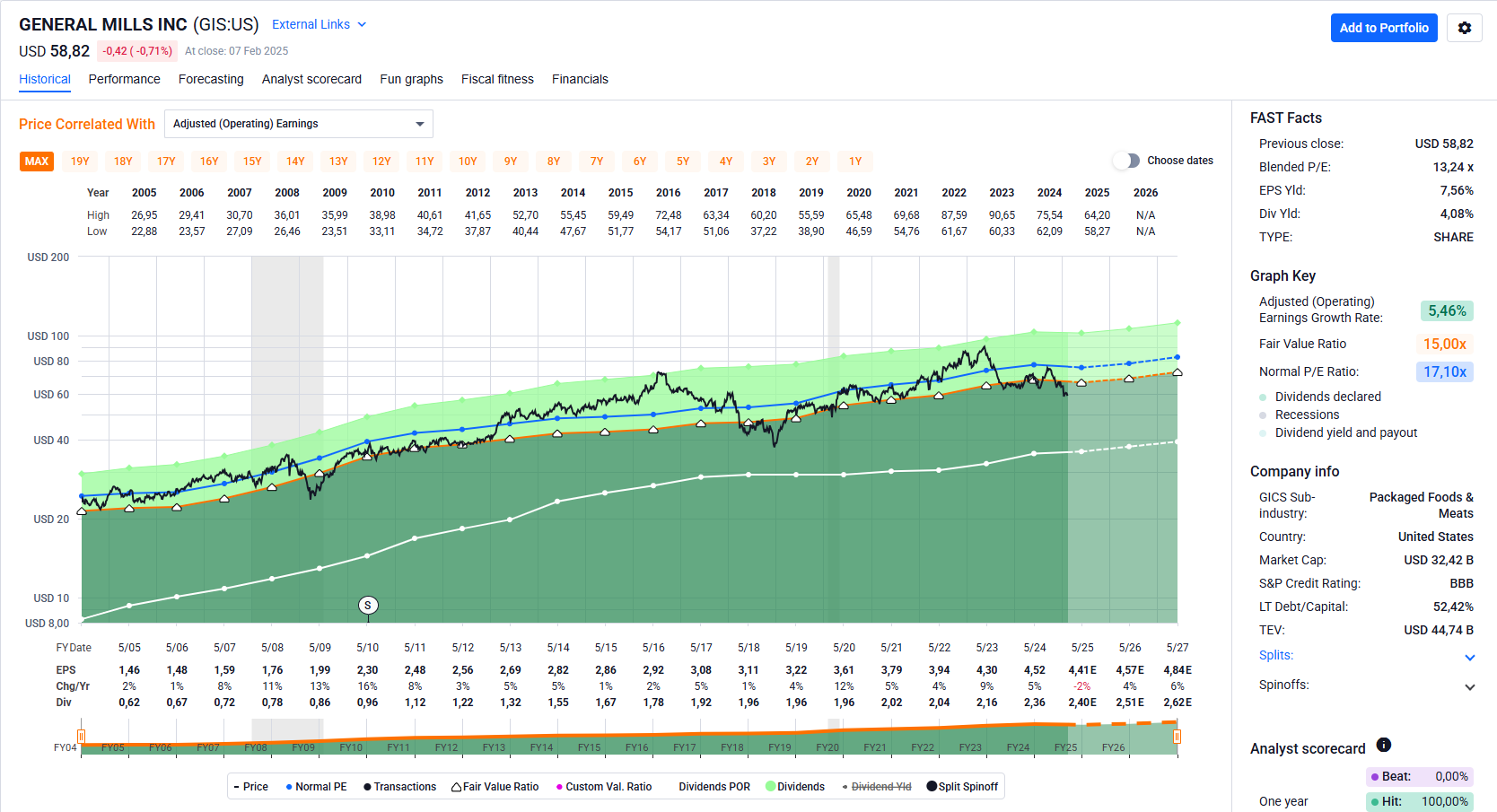
Task: Select the 10Y time range button
Action: click(x=468, y=162)
